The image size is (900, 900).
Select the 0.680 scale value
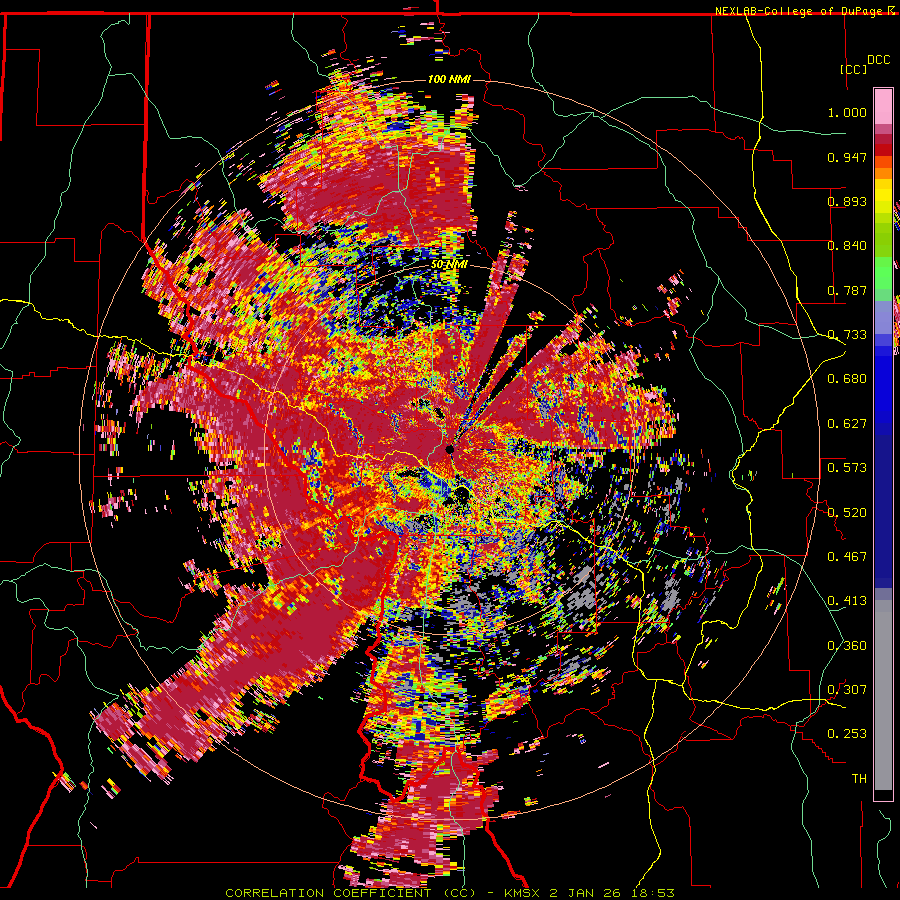click(847, 379)
